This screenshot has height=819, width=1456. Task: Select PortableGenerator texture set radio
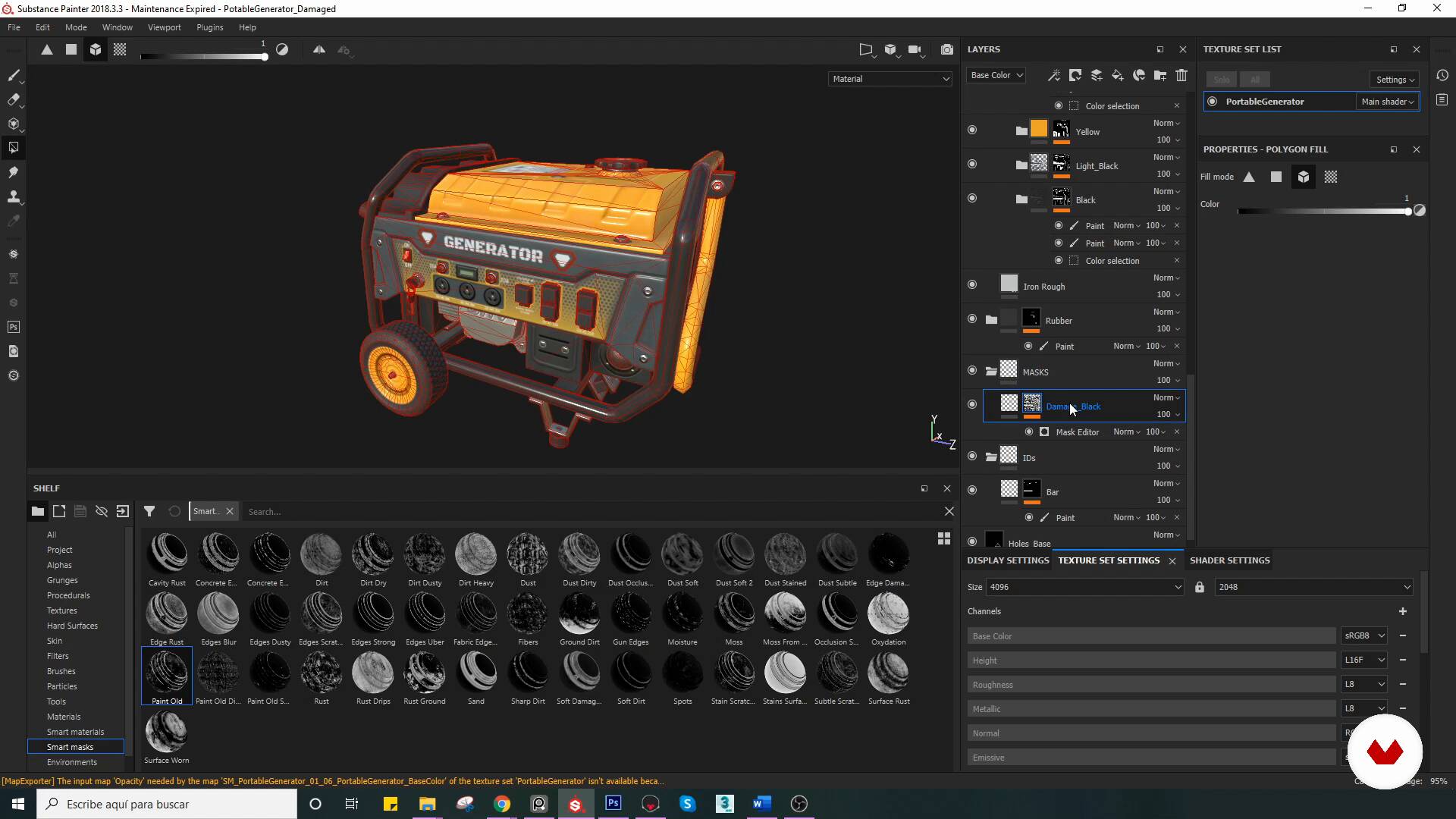click(1213, 101)
